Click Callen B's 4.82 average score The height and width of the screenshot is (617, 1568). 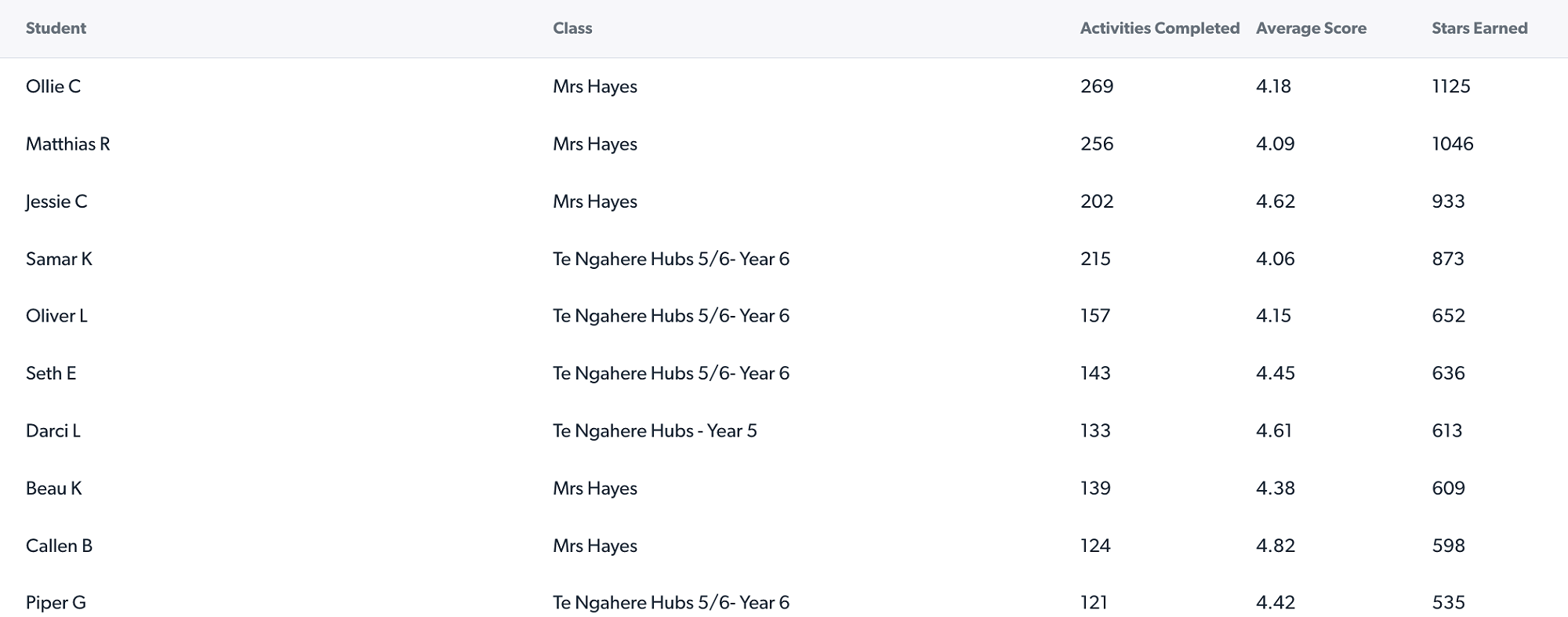1275,546
